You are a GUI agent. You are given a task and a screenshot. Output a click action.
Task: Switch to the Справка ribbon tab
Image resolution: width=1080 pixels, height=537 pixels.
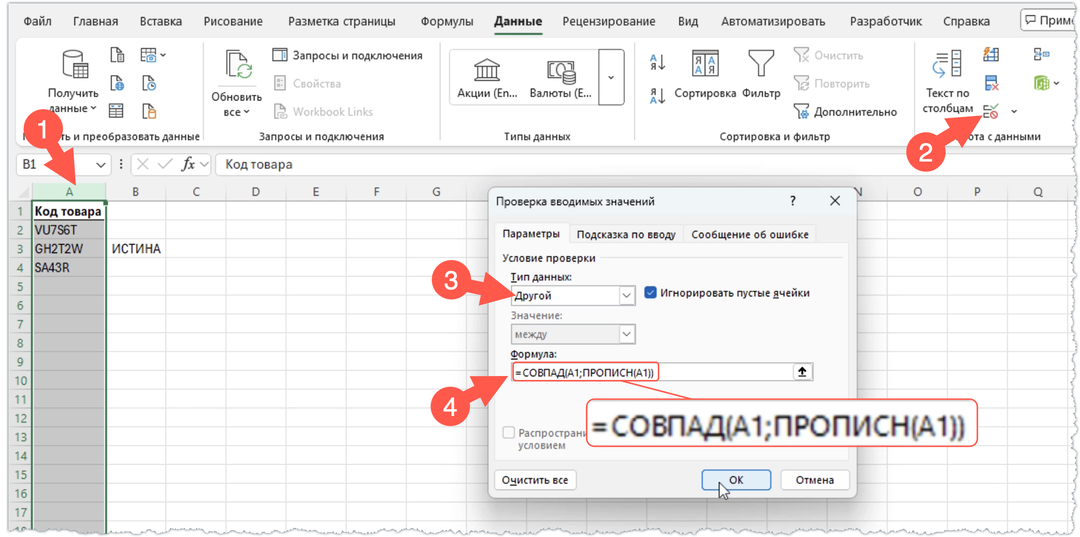[966, 21]
